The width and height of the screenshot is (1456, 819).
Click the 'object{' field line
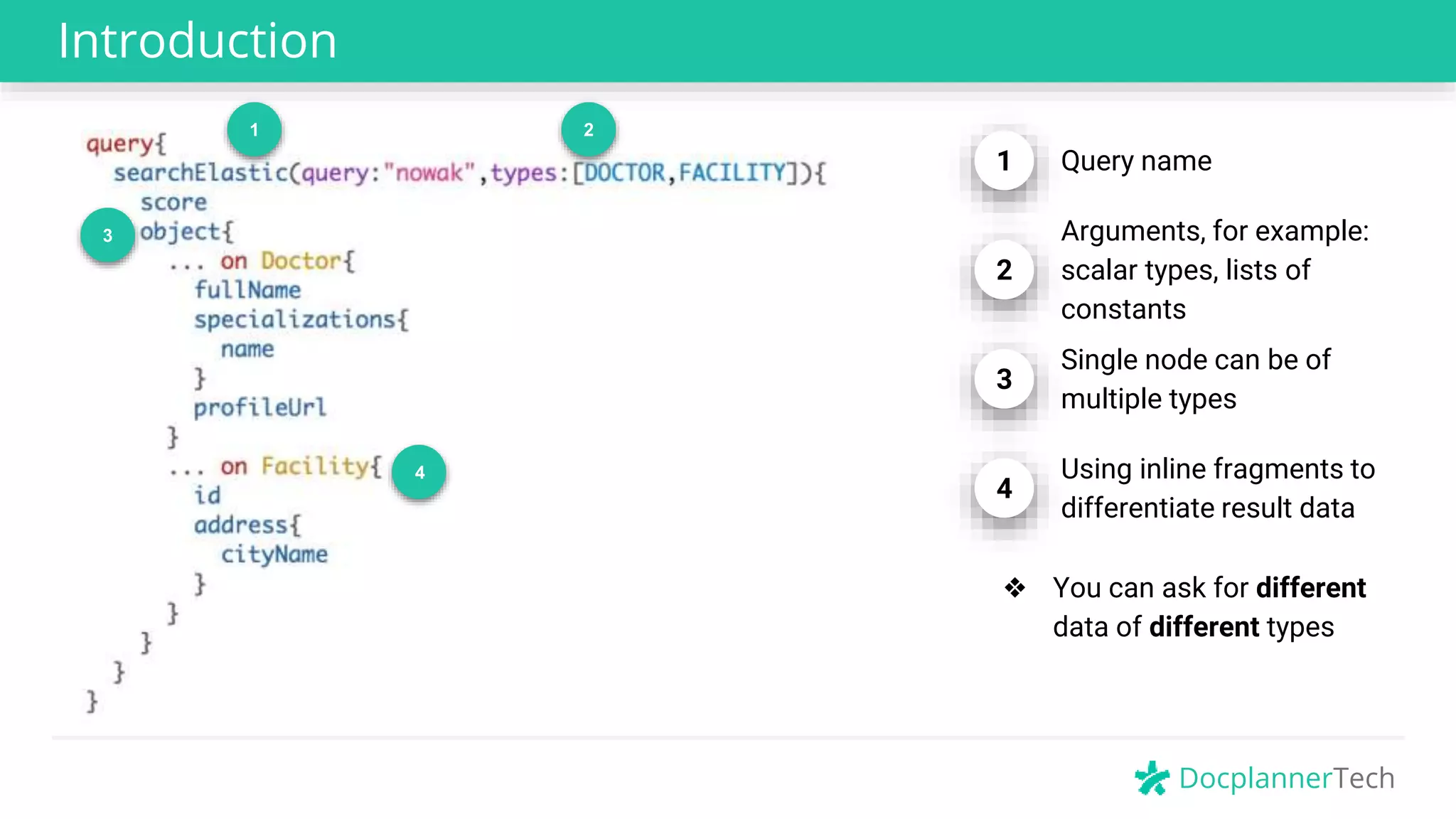tap(186, 232)
